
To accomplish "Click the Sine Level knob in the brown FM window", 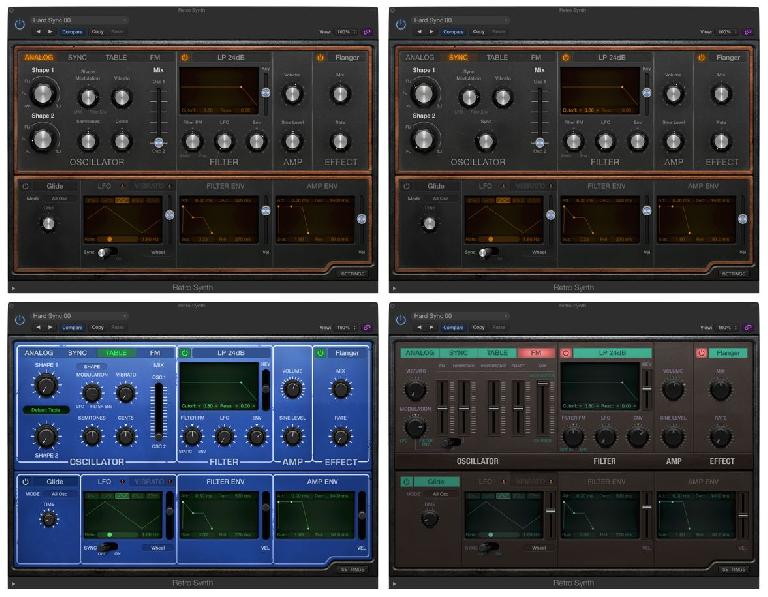I will coord(673,437).
